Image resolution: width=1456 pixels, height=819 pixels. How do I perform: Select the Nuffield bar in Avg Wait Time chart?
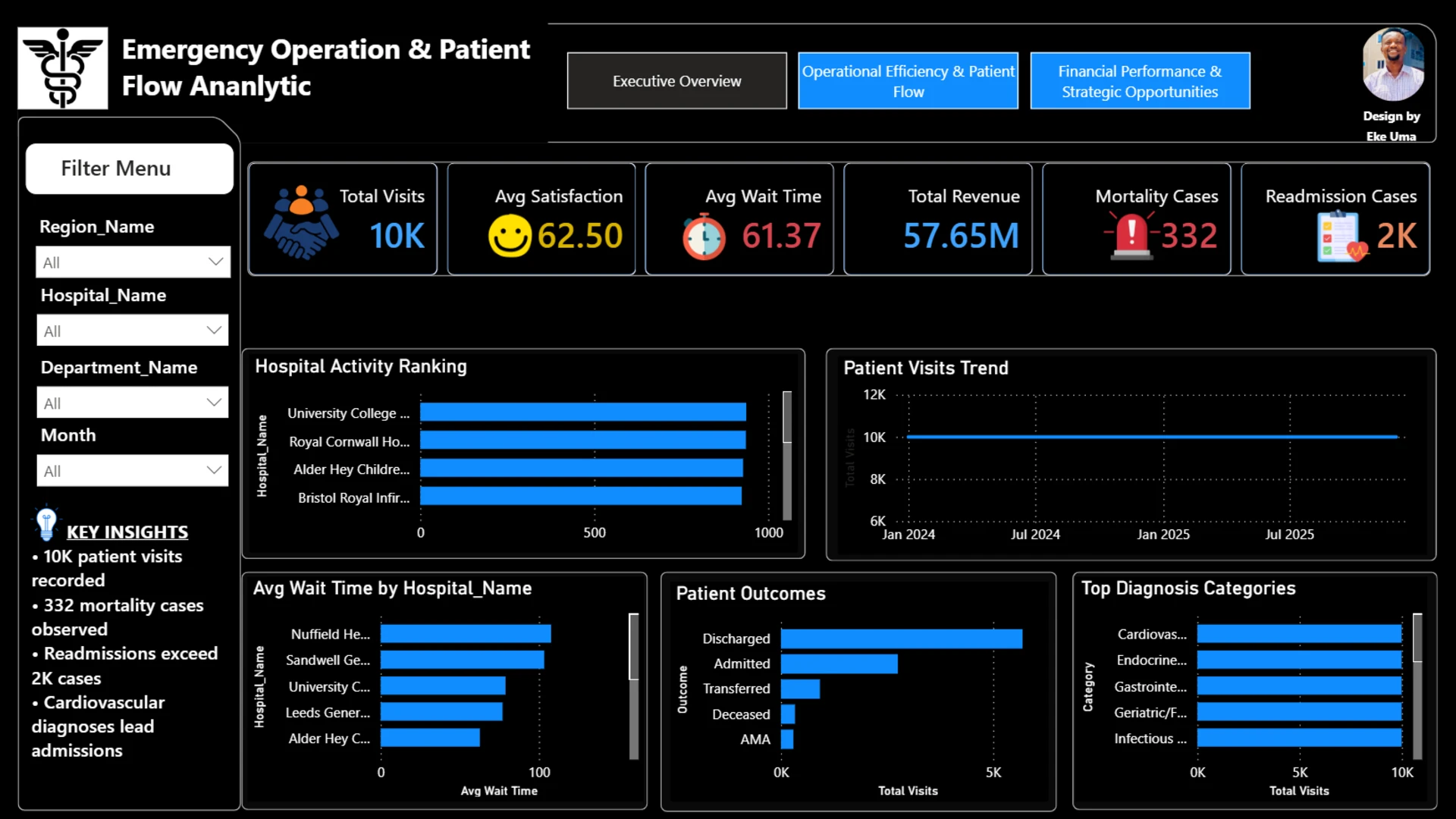coord(466,633)
